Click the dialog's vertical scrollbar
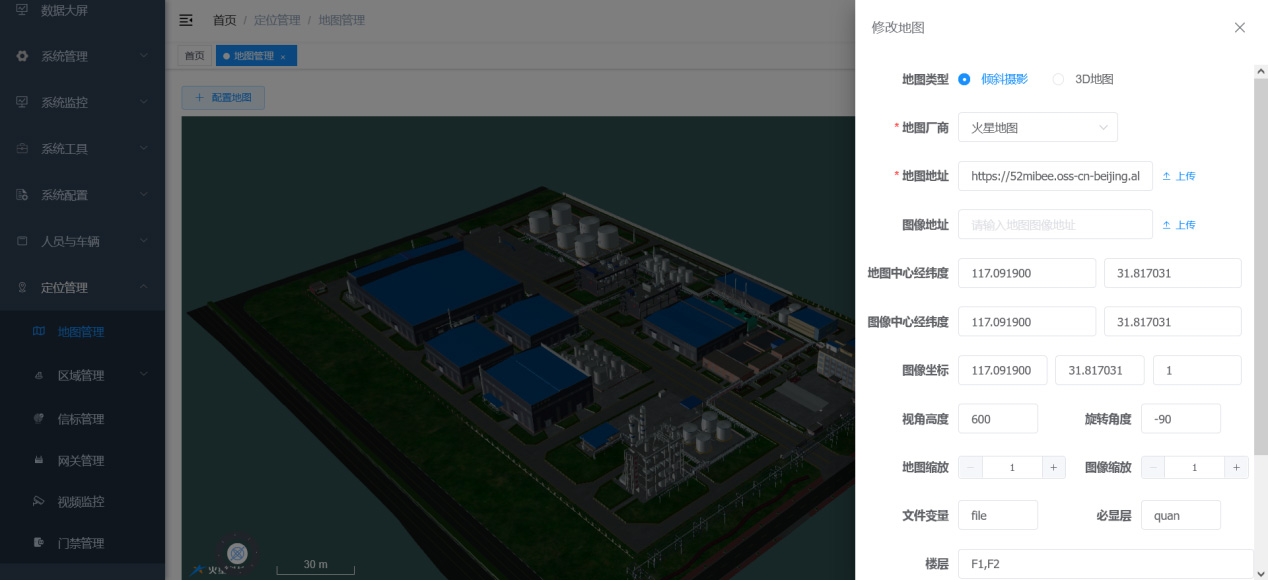This screenshot has width=1268, height=580. pyautogui.click(x=1260, y=260)
